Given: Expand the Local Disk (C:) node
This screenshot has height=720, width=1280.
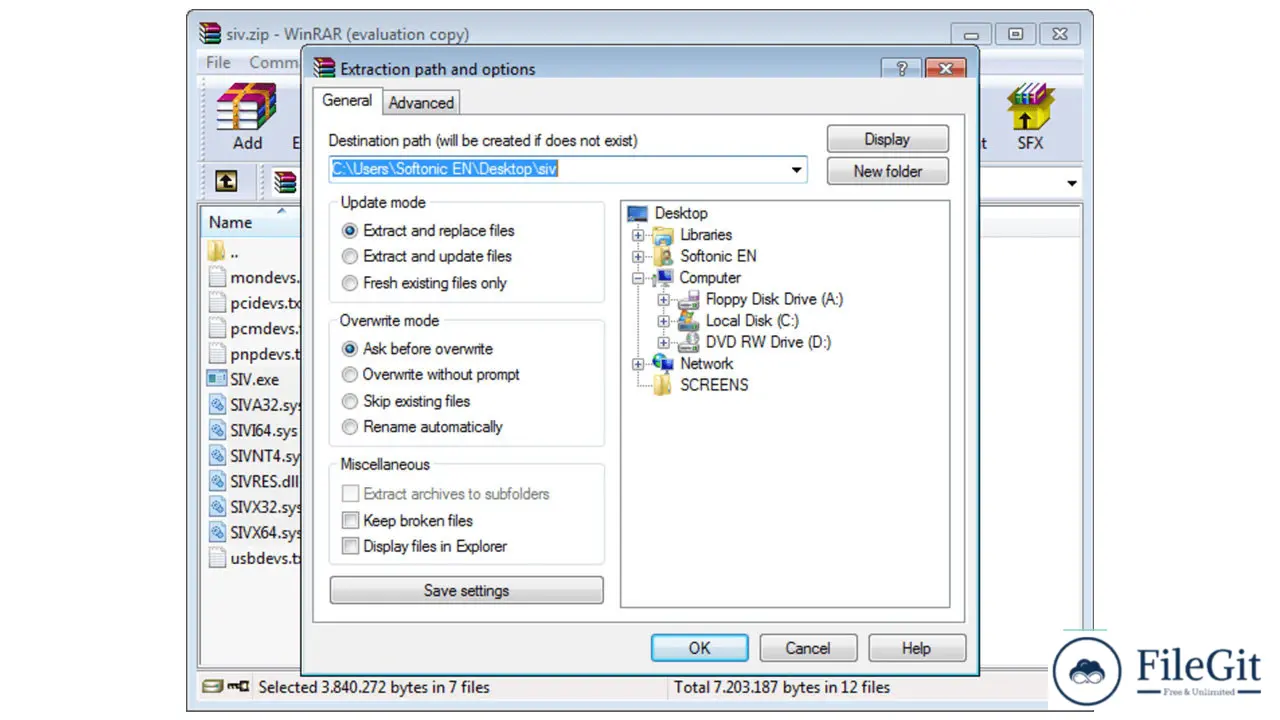Looking at the screenshot, I should click(663, 321).
